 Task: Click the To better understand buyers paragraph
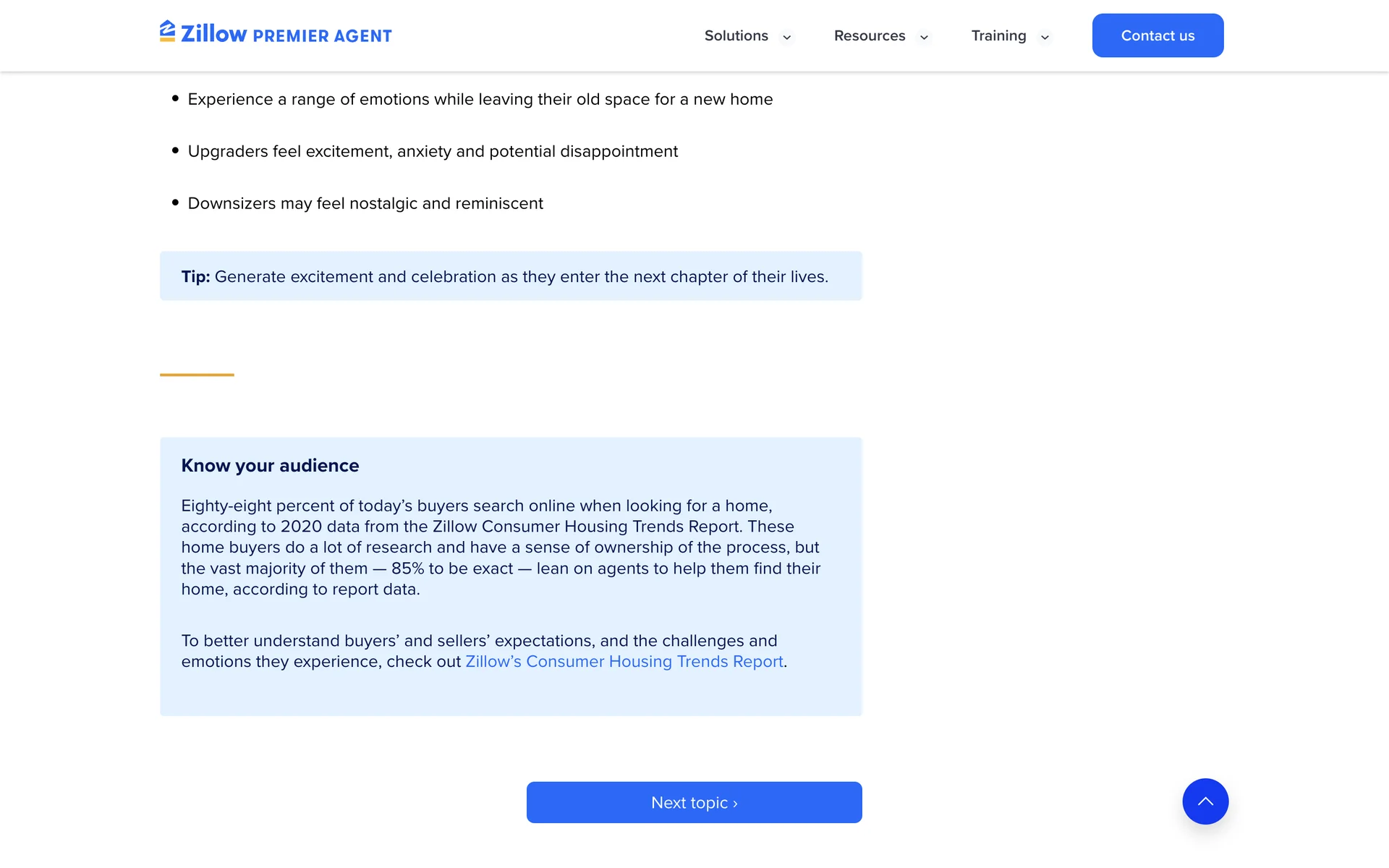[479, 642]
